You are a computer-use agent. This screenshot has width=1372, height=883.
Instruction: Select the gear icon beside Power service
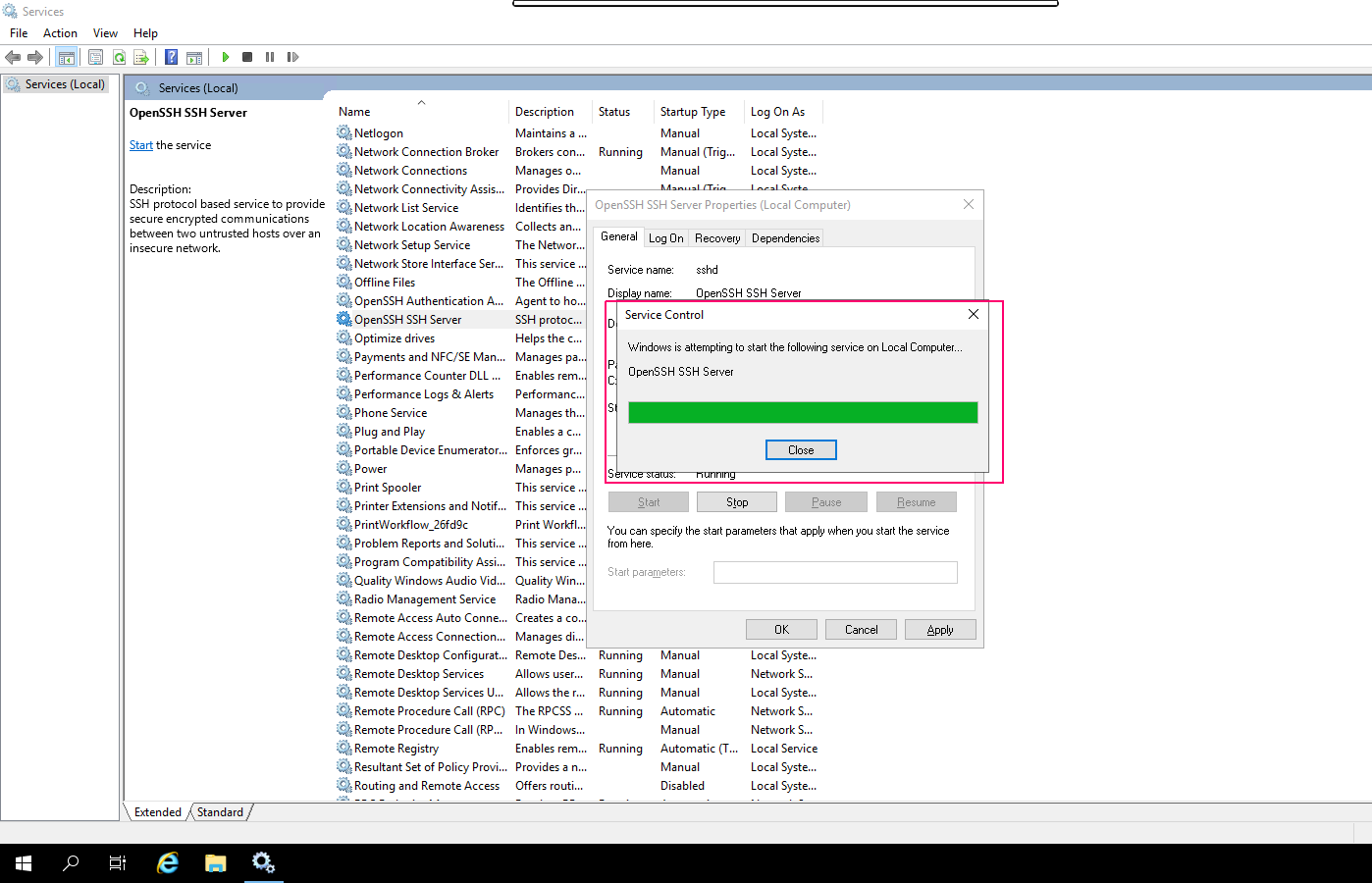point(344,468)
